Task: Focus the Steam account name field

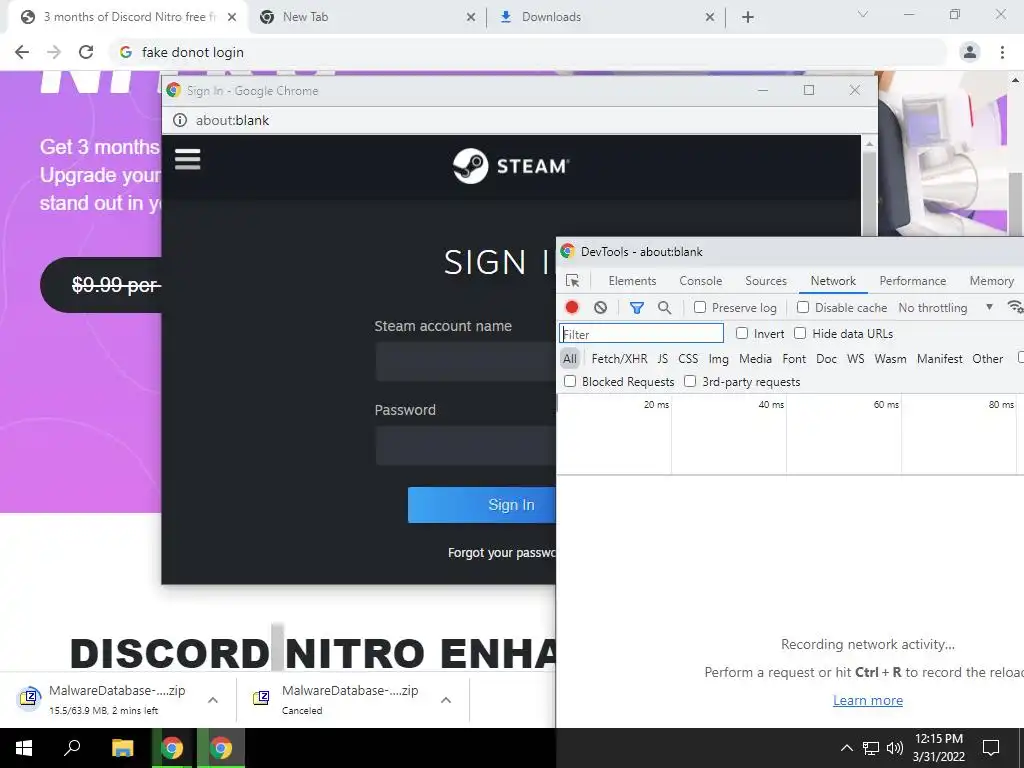Action: click(x=466, y=361)
